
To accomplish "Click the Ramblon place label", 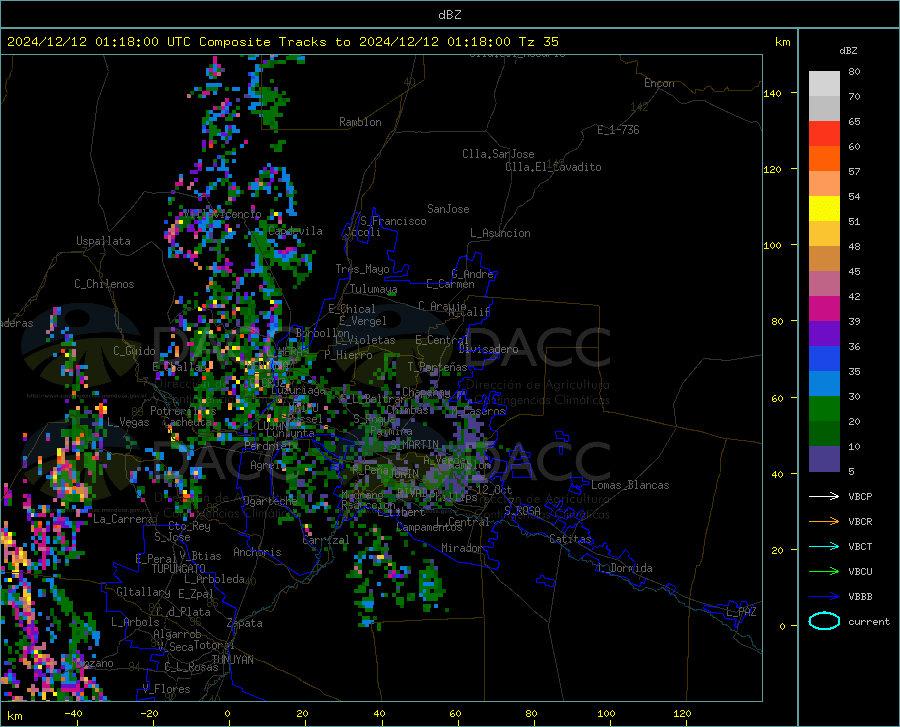I will pyautogui.click(x=360, y=122).
